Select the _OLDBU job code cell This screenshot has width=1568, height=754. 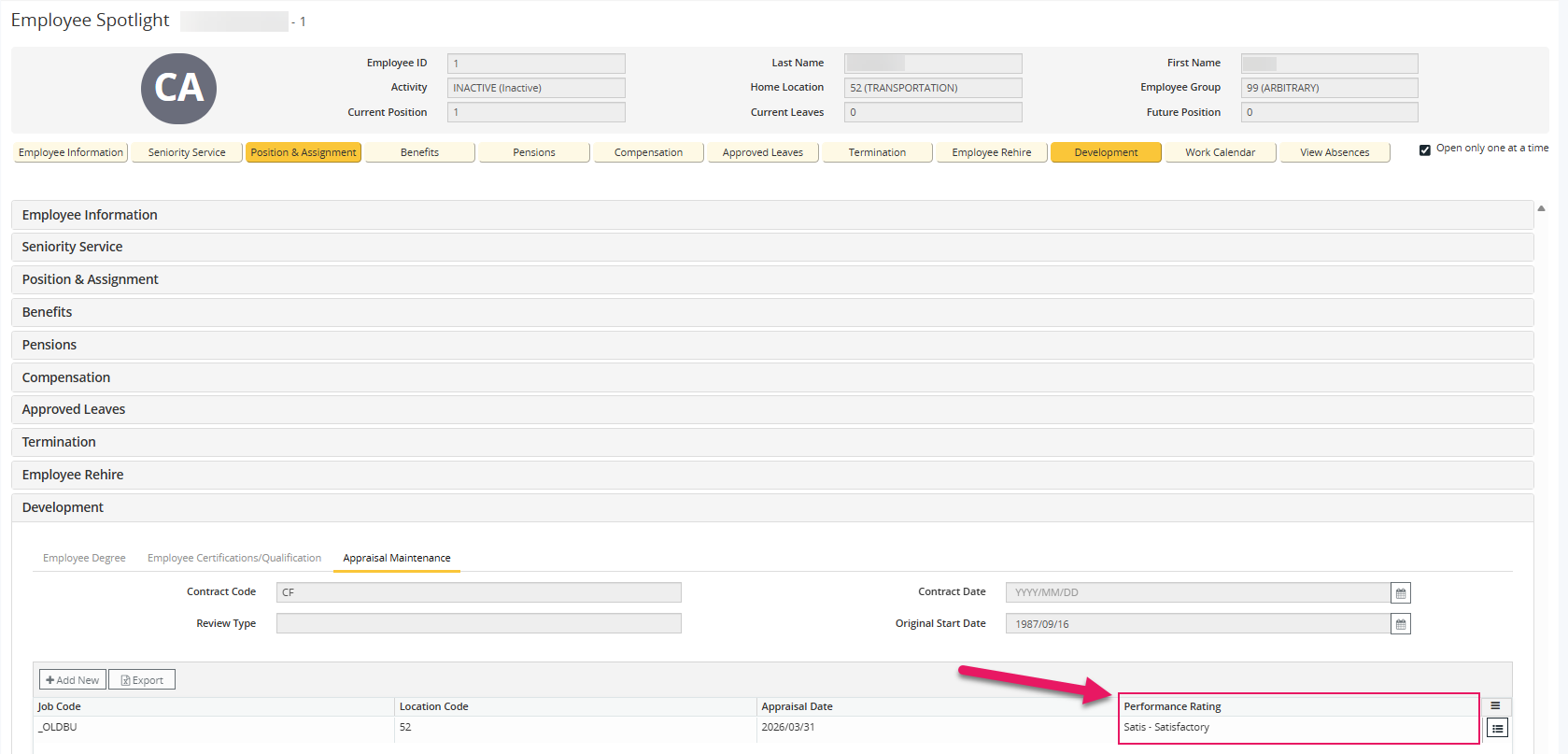(x=214, y=727)
